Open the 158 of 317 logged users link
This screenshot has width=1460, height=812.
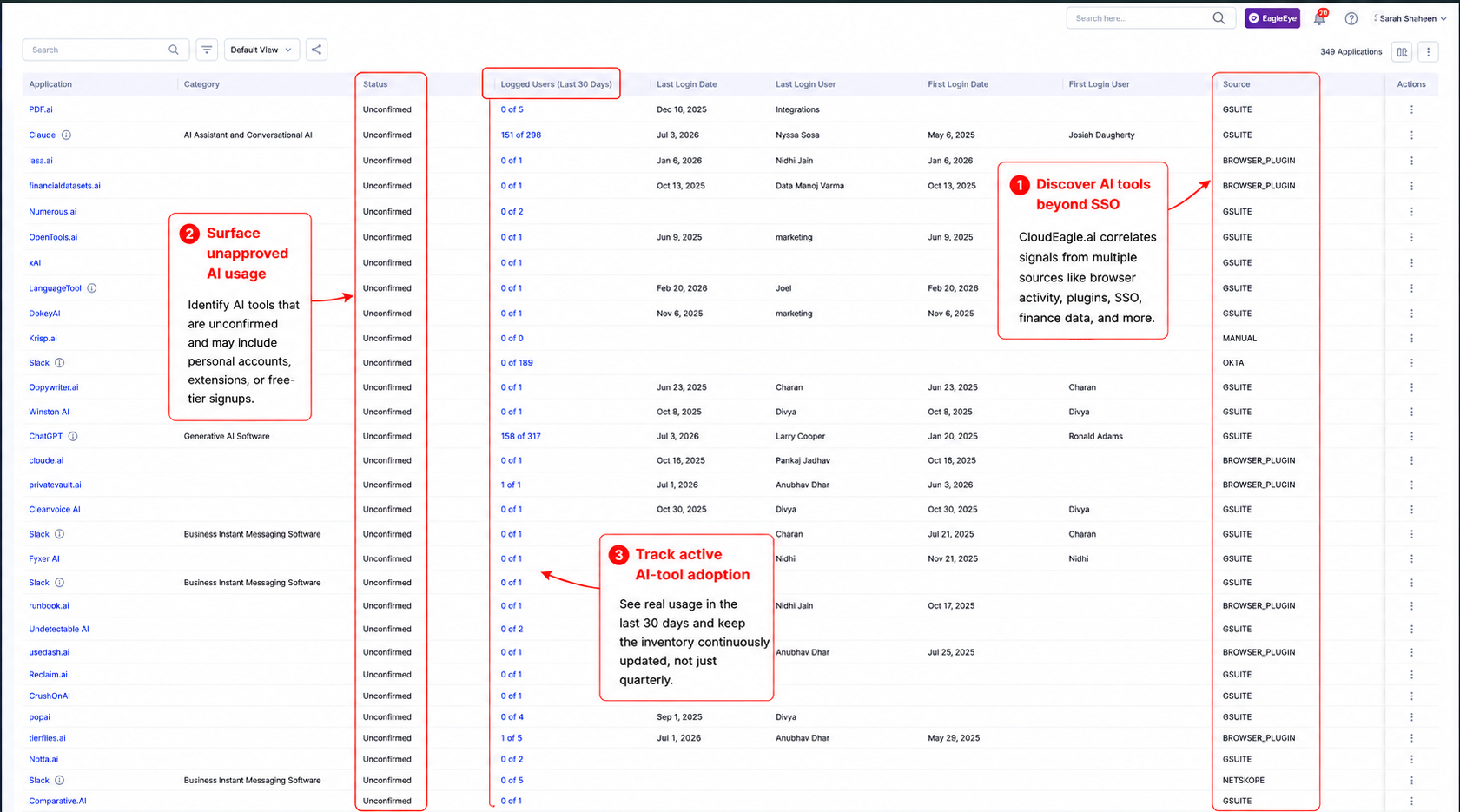click(x=520, y=437)
